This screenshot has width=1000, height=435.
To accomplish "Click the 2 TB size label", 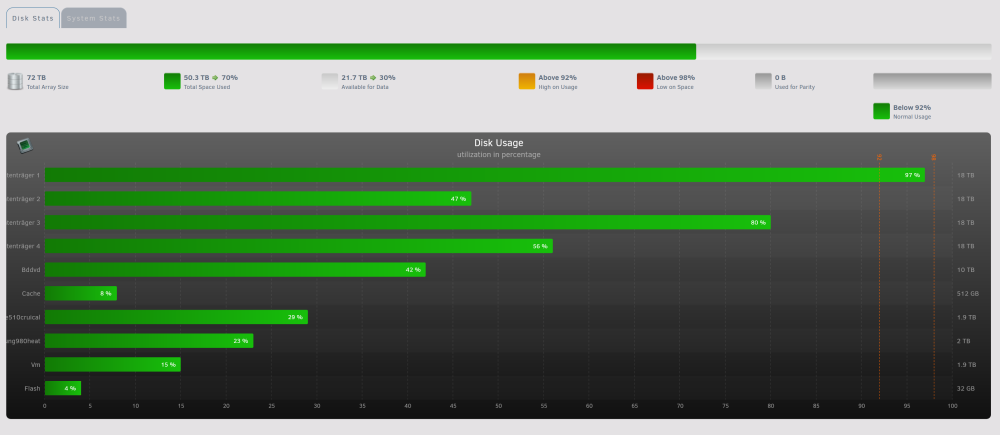I will [964, 341].
